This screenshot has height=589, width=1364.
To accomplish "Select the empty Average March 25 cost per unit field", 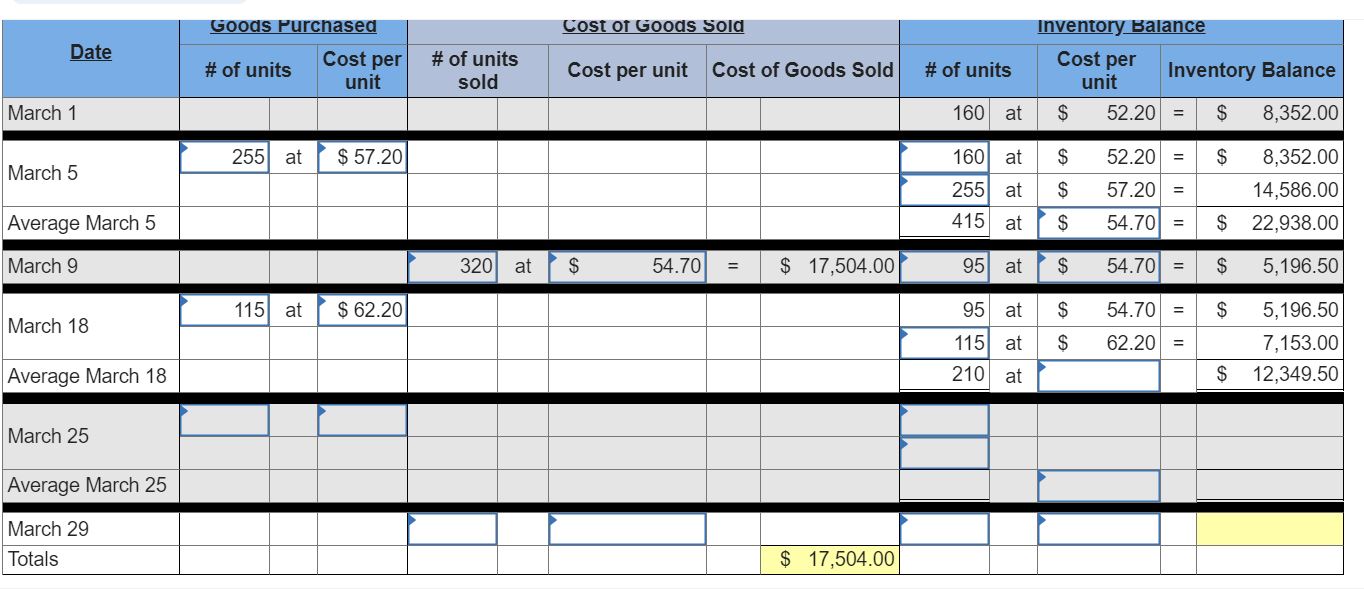I will pyautogui.click(x=1099, y=485).
